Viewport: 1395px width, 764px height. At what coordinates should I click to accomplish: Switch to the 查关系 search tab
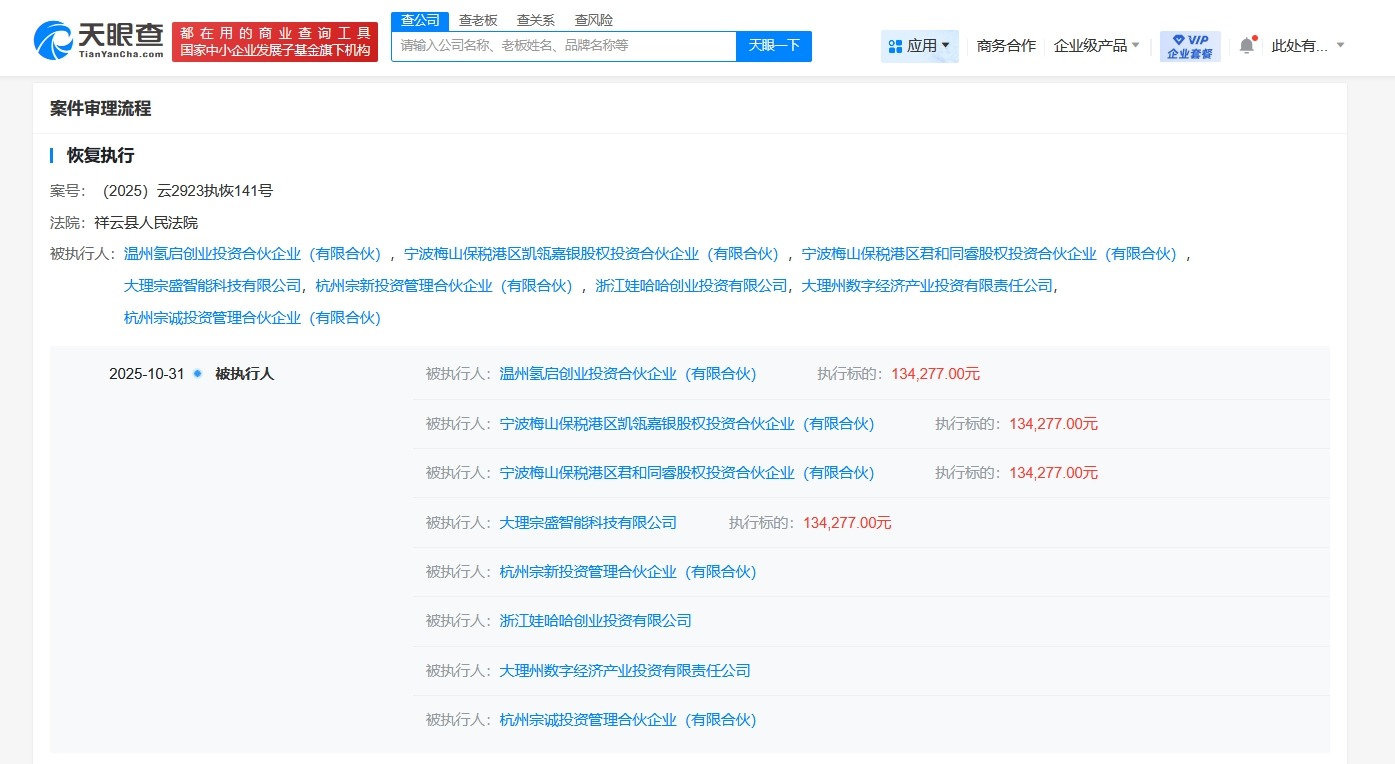(x=535, y=19)
